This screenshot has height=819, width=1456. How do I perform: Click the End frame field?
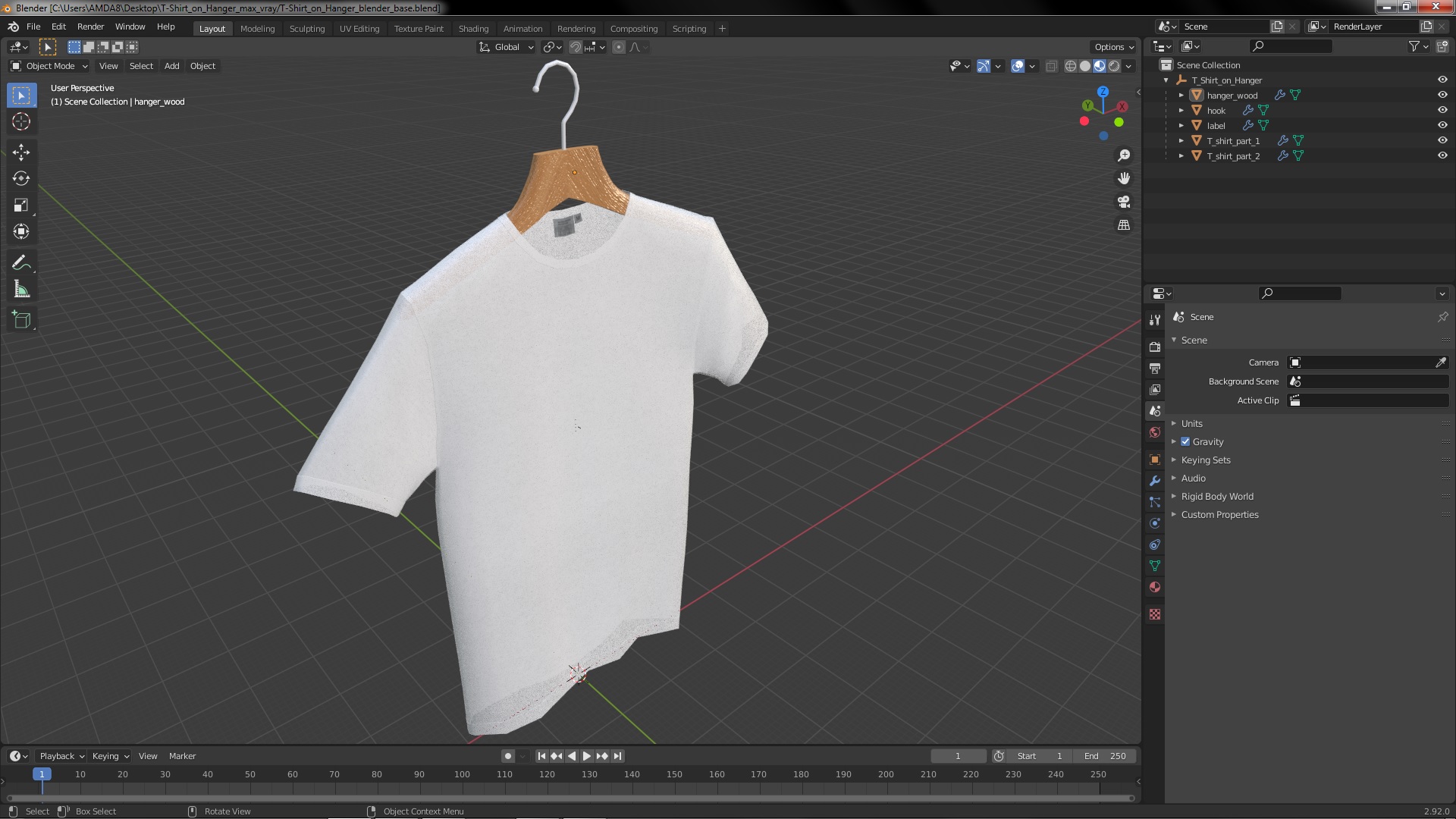click(x=1105, y=756)
